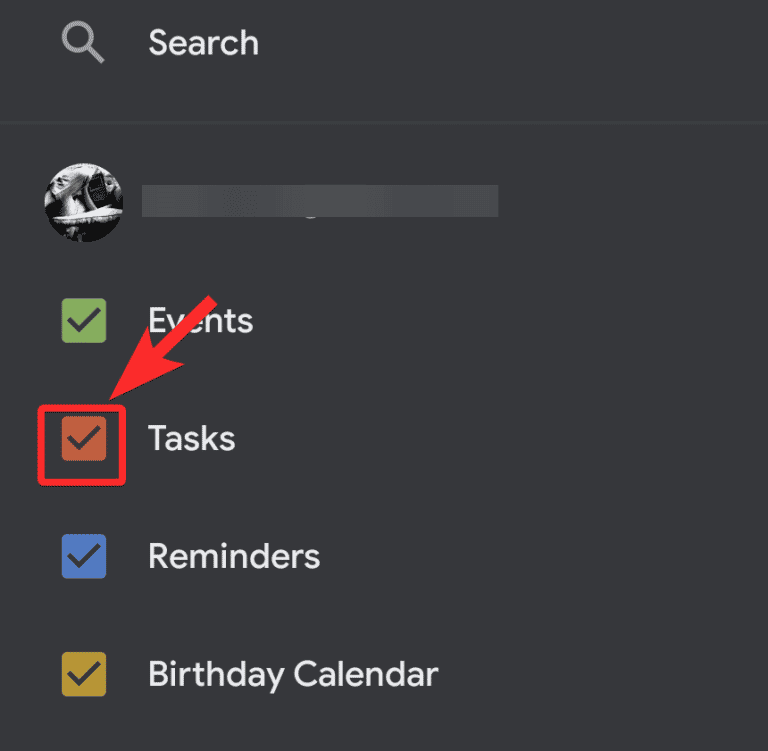The image size is (768, 751).
Task: Open the Search field
Action: coord(203,43)
